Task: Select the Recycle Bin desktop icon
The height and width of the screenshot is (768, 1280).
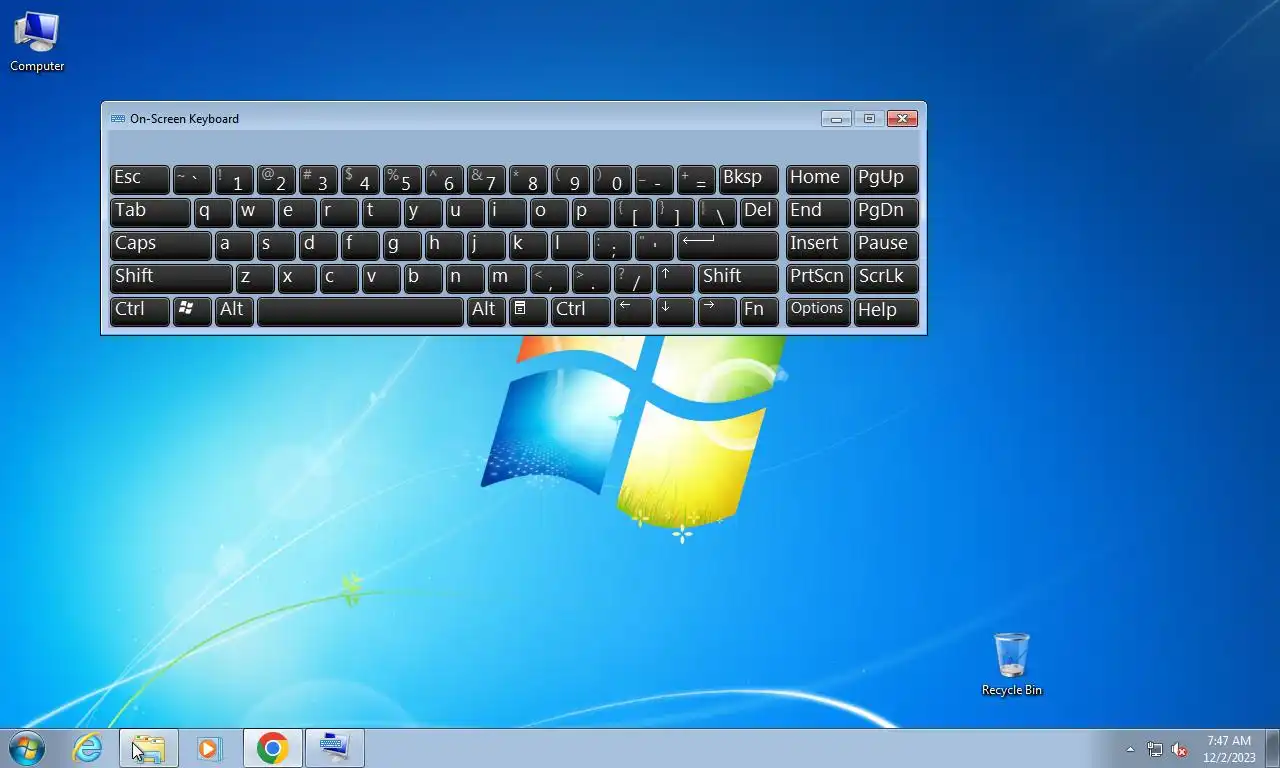Action: click(x=1012, y=665)
